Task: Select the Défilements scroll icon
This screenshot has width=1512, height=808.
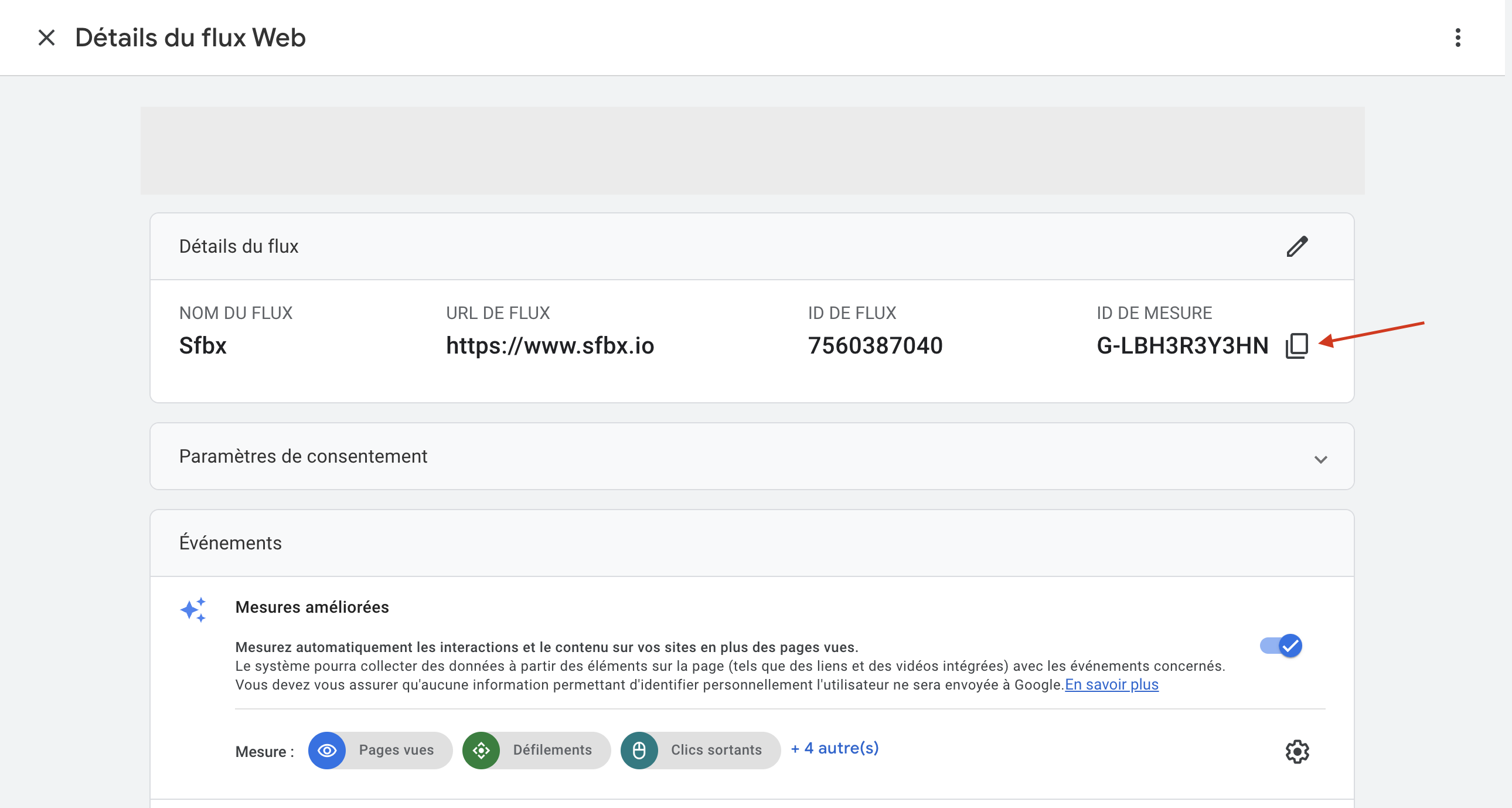Action: coord(482,751)
